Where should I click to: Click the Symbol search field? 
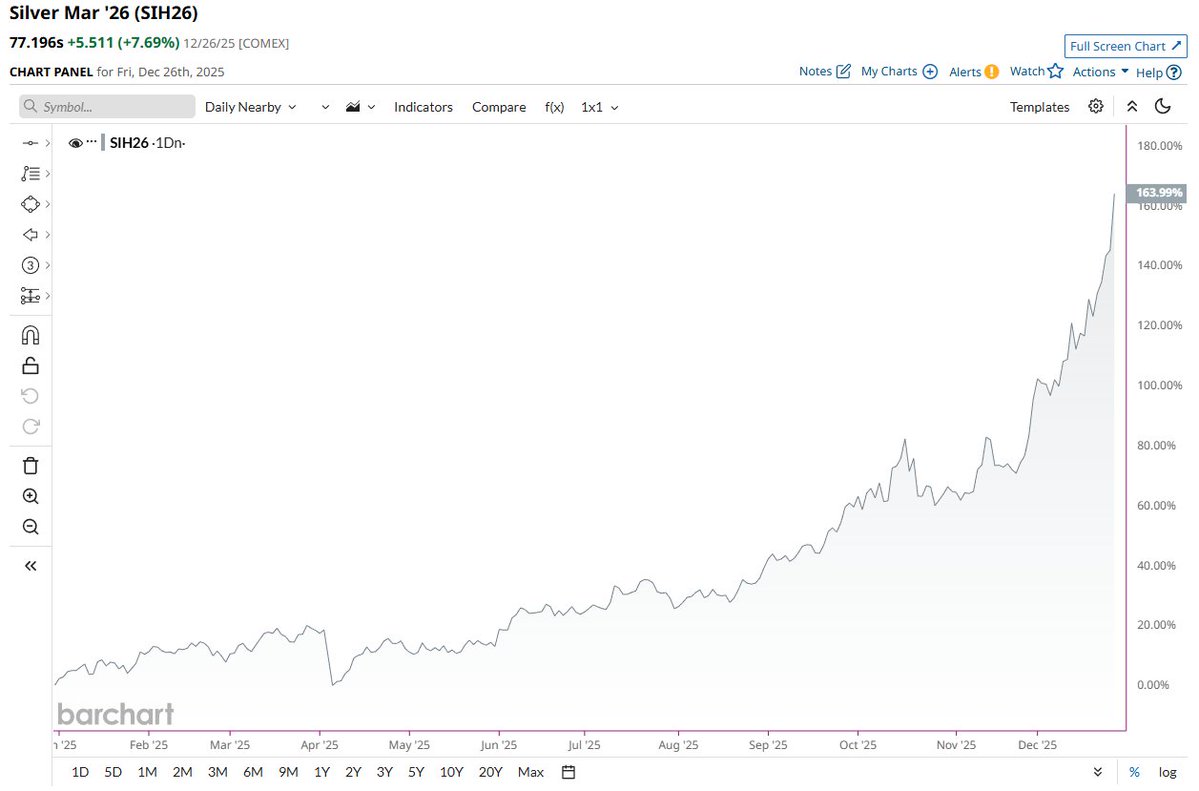(107, 106)
